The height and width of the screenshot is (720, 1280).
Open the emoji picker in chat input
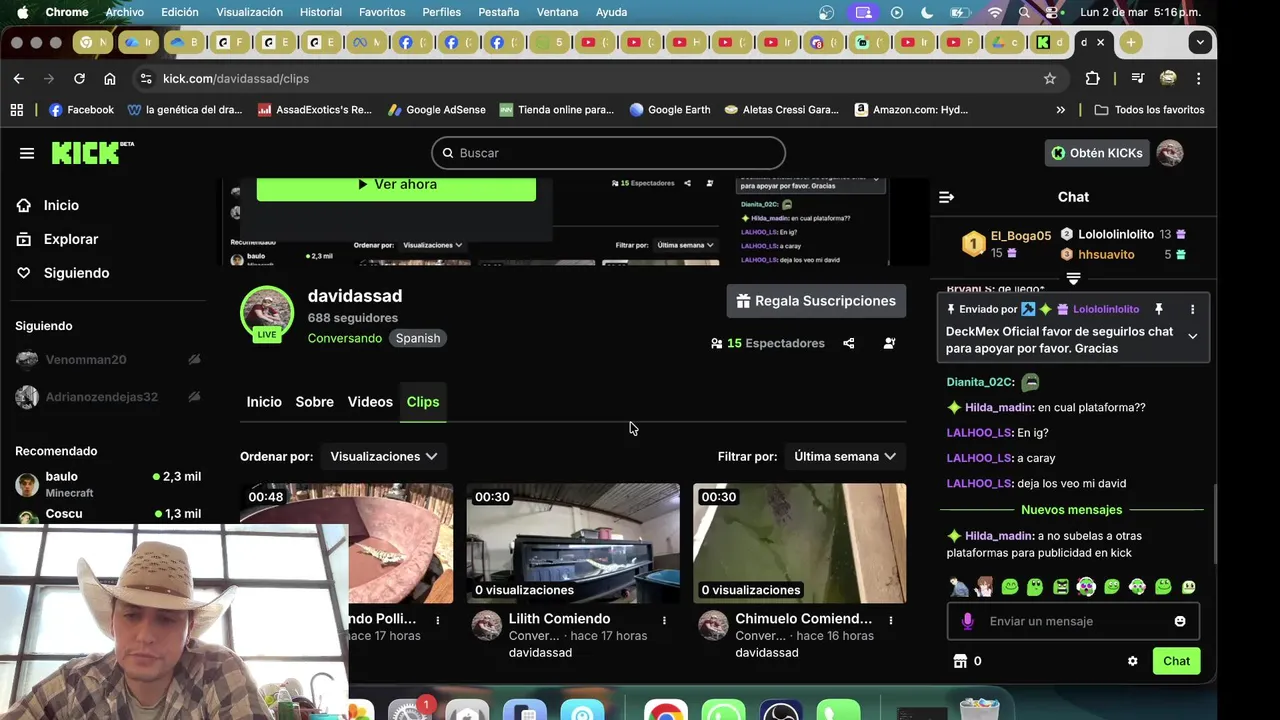[x=1180, y=621]
